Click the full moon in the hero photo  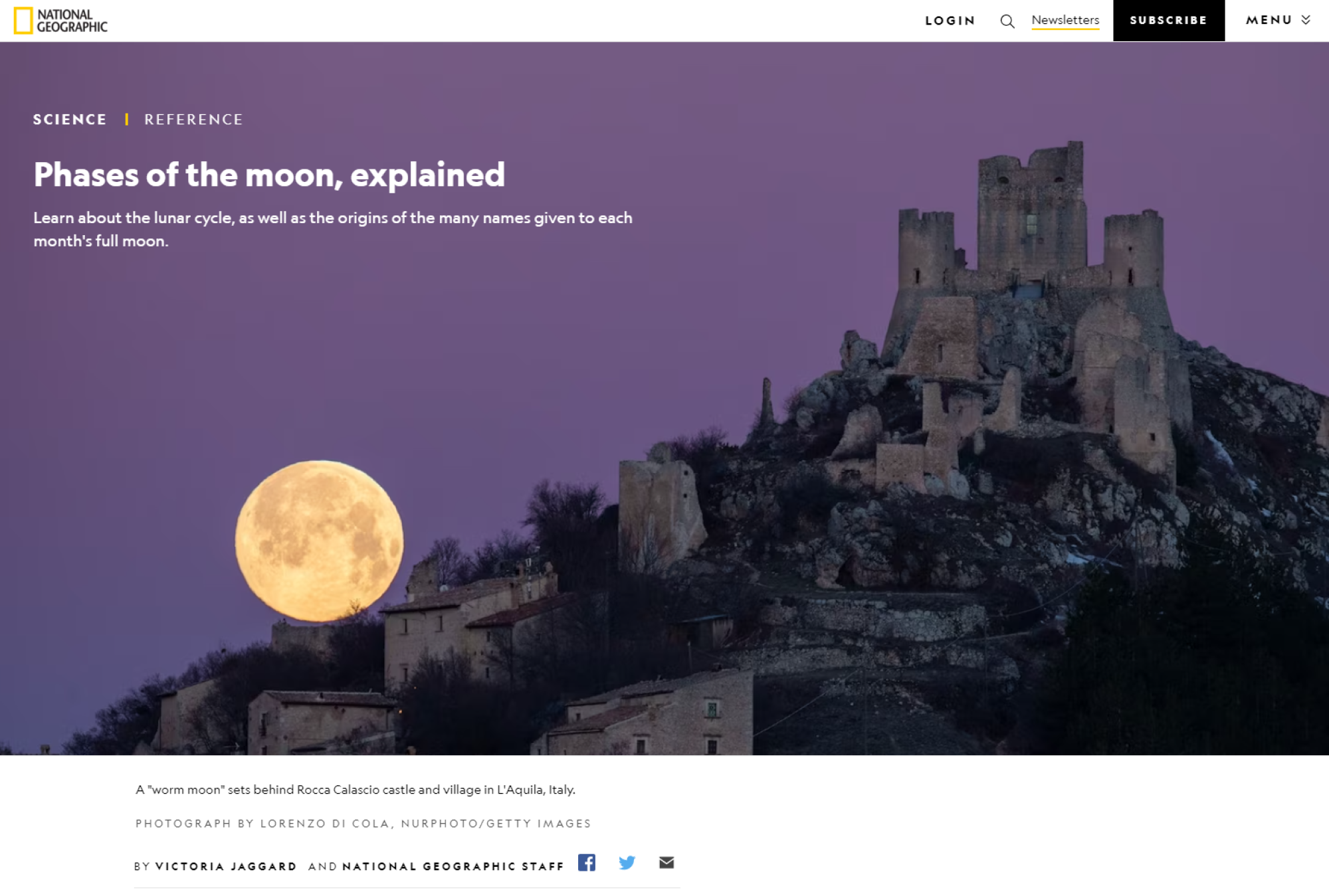[319, 541]
